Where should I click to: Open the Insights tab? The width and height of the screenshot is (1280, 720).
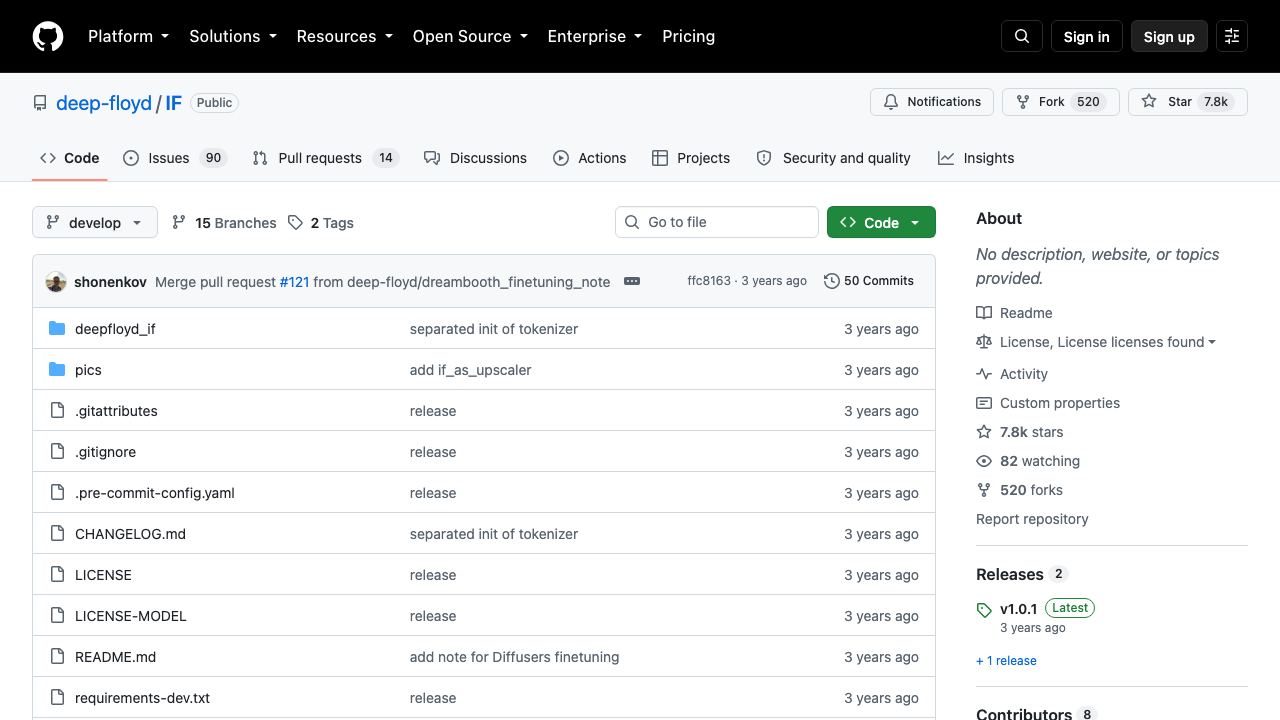pos(976,158)
